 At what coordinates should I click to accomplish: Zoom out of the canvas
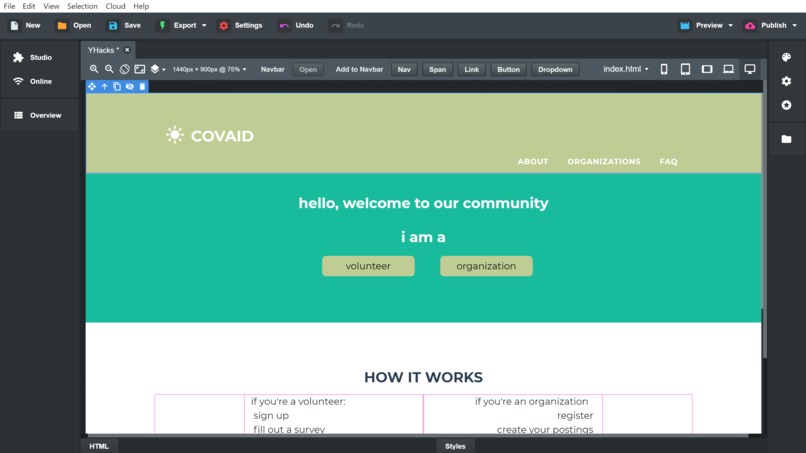109,69
